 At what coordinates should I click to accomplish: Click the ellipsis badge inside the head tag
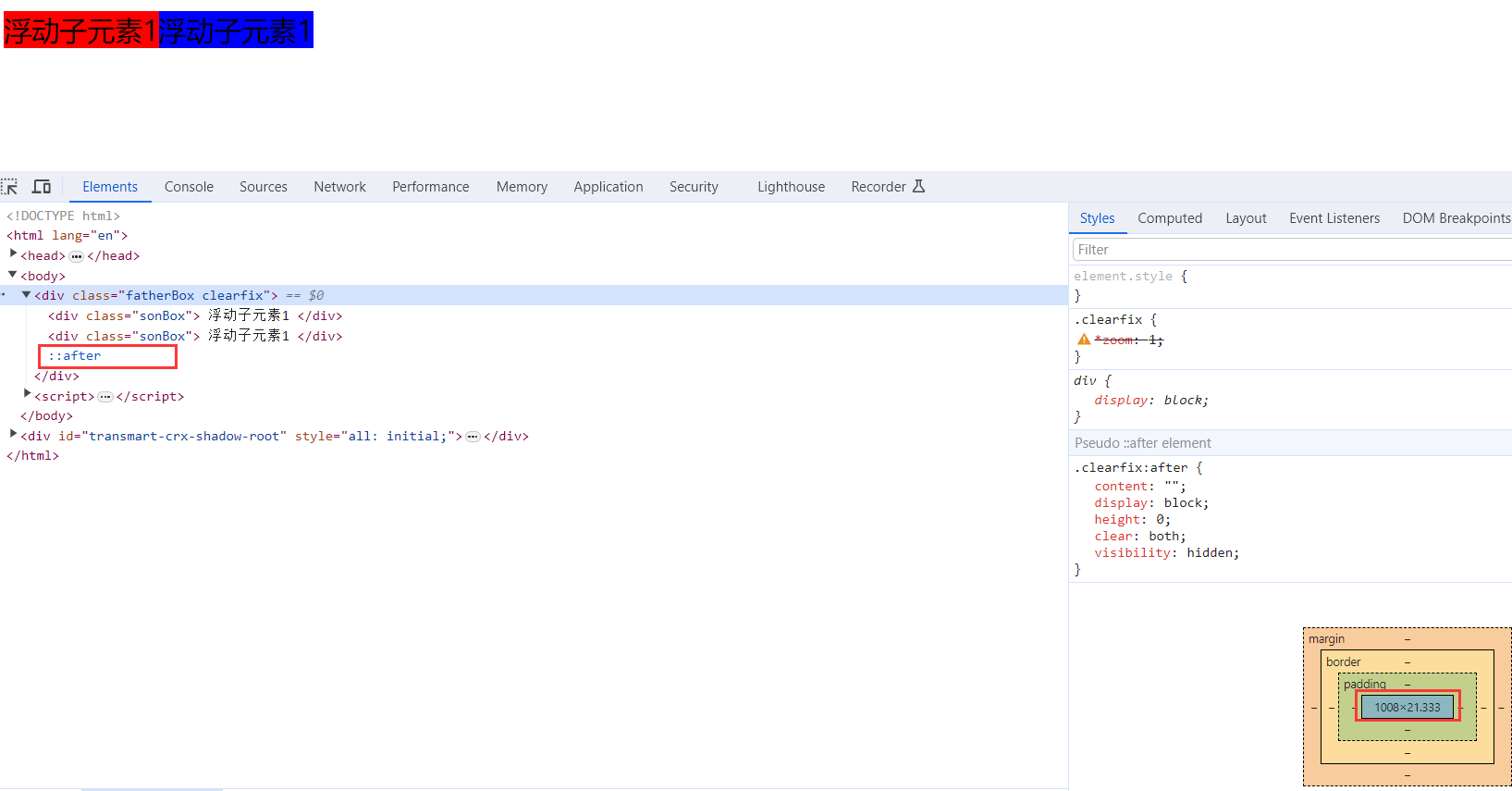pos(77,256)
